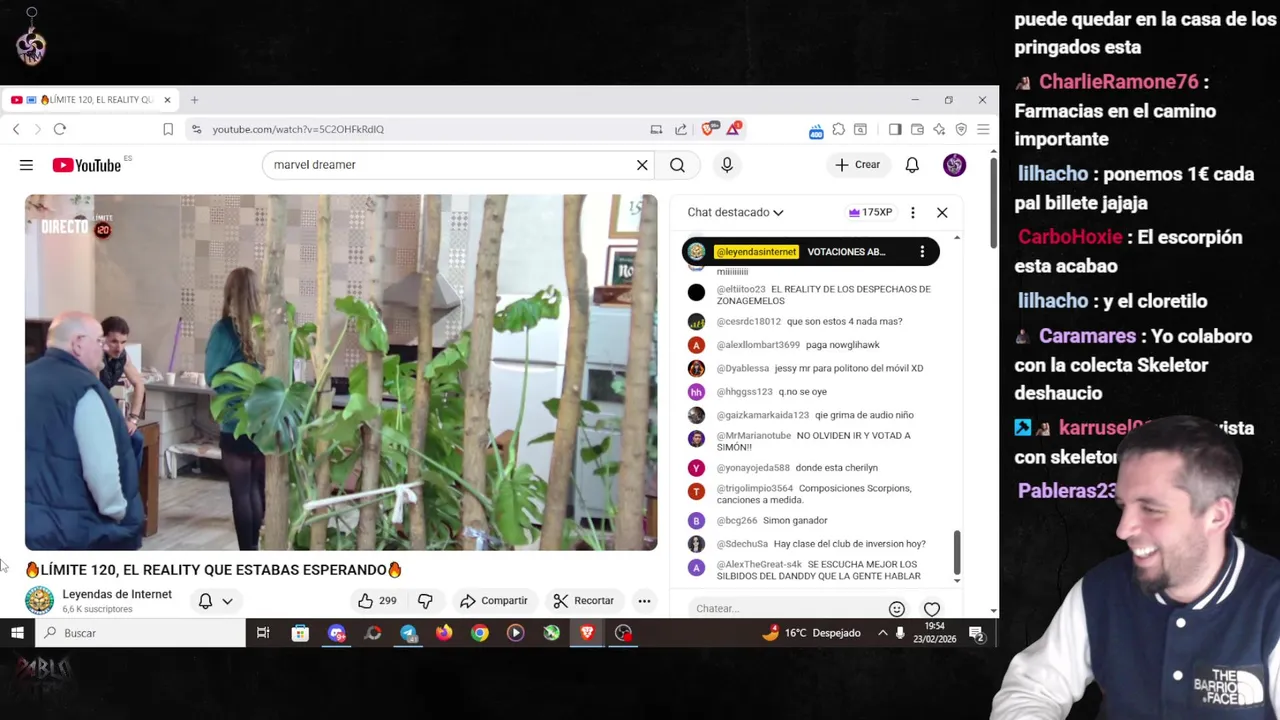Toggle the channel notification bell
This screenshot has width=1280, height=720.
(205, 601)
